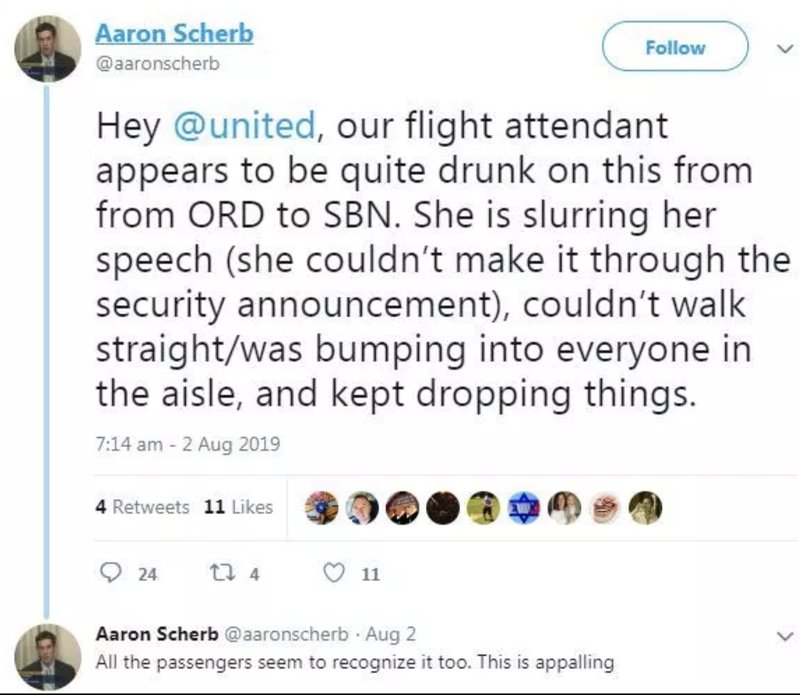Open the Aaron Scherb name link in header
Screen dimensions: 800x695
(174, 34)
